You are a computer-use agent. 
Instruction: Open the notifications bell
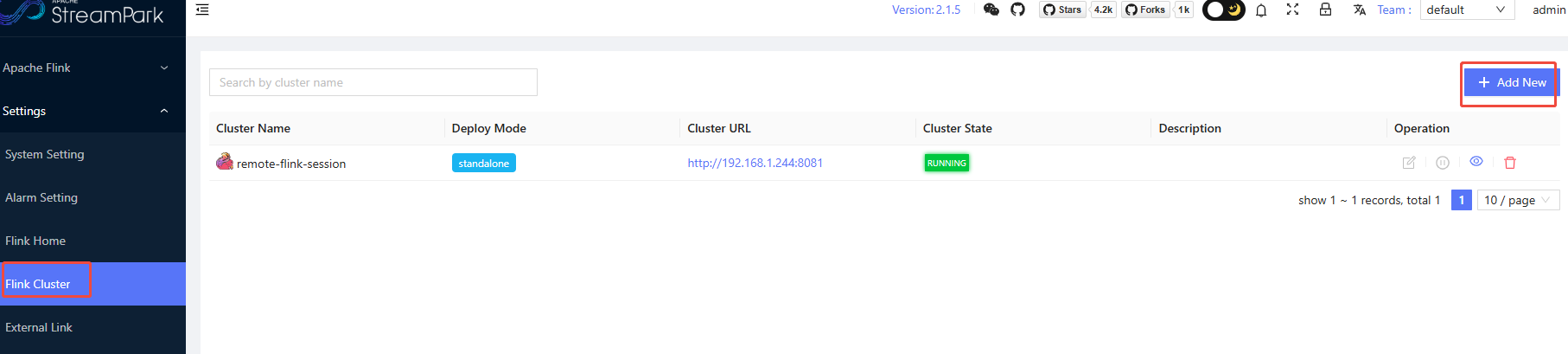tap(1261, 10)
